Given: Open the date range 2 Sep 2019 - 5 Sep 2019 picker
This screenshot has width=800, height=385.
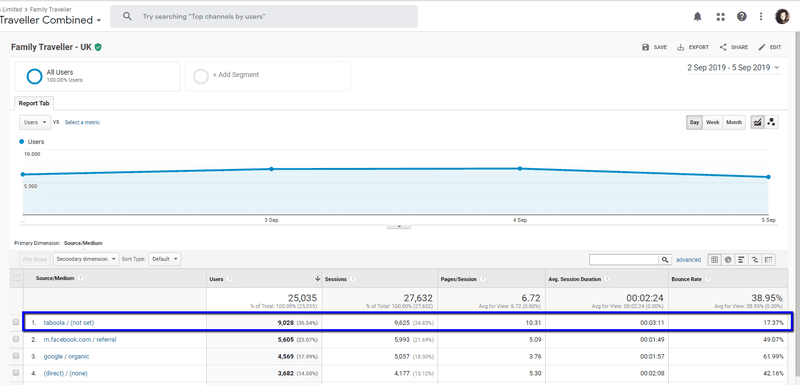Looking at the screenshot, I should (734, 67).
